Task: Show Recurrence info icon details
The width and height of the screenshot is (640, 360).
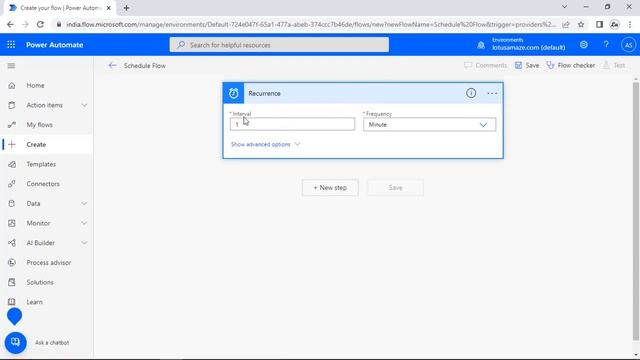Action: click(471, 93)
